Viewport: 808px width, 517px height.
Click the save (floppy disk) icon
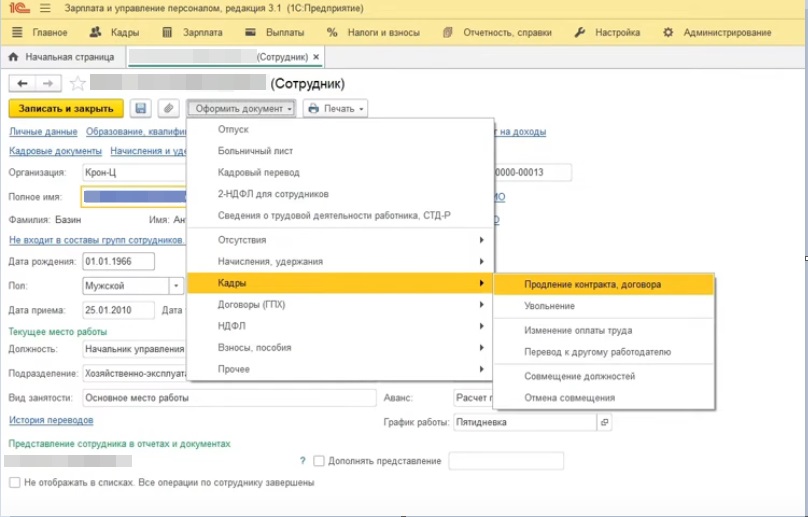coord(141,108)
